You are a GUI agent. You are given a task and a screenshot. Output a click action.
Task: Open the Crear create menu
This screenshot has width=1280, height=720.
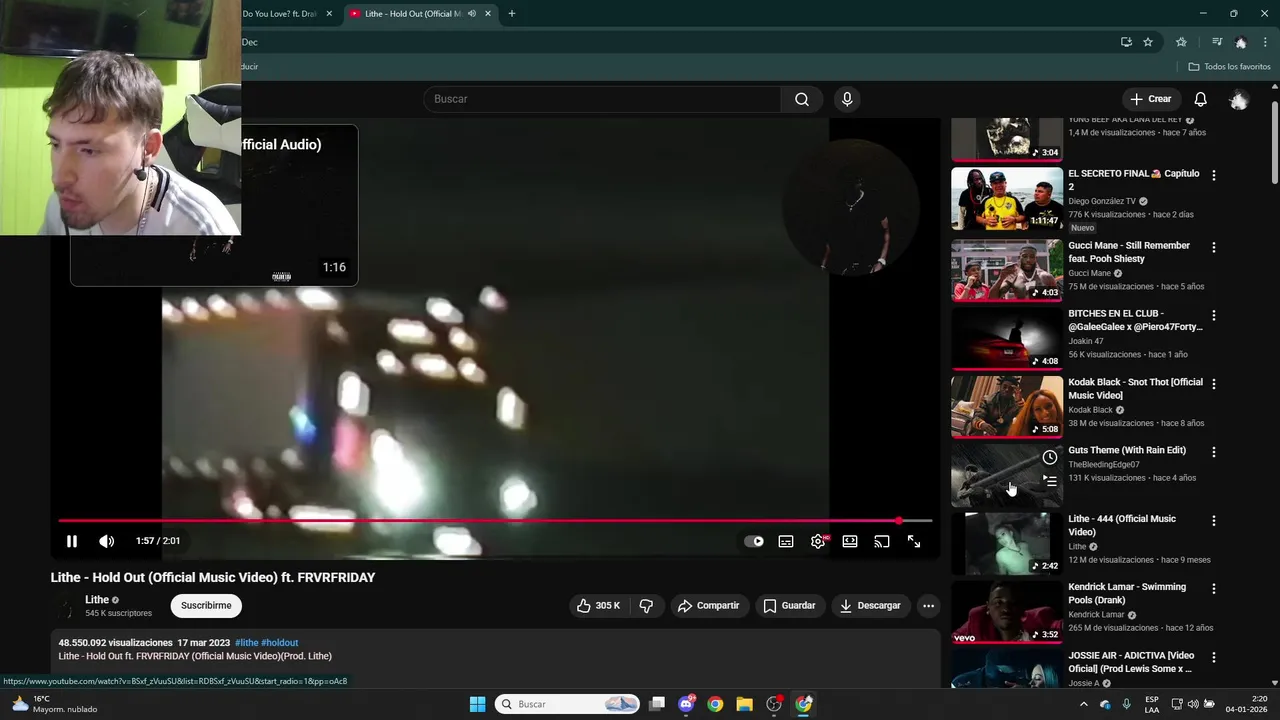coord(1151,99)
